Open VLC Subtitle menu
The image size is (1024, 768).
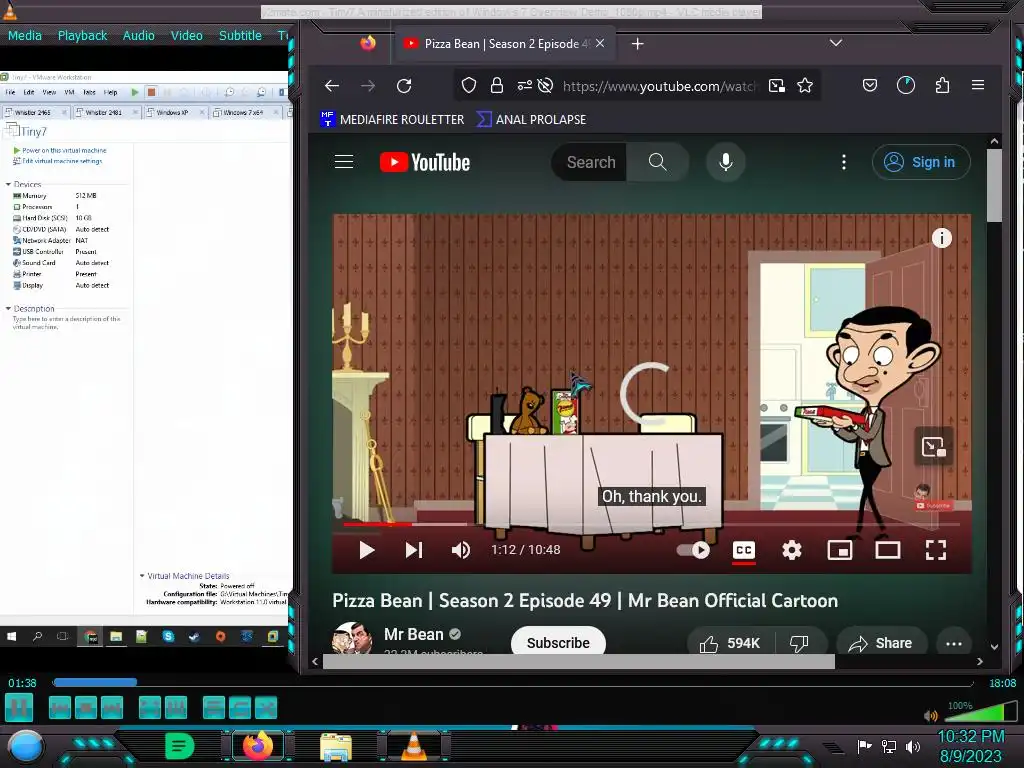pos(240,35)
